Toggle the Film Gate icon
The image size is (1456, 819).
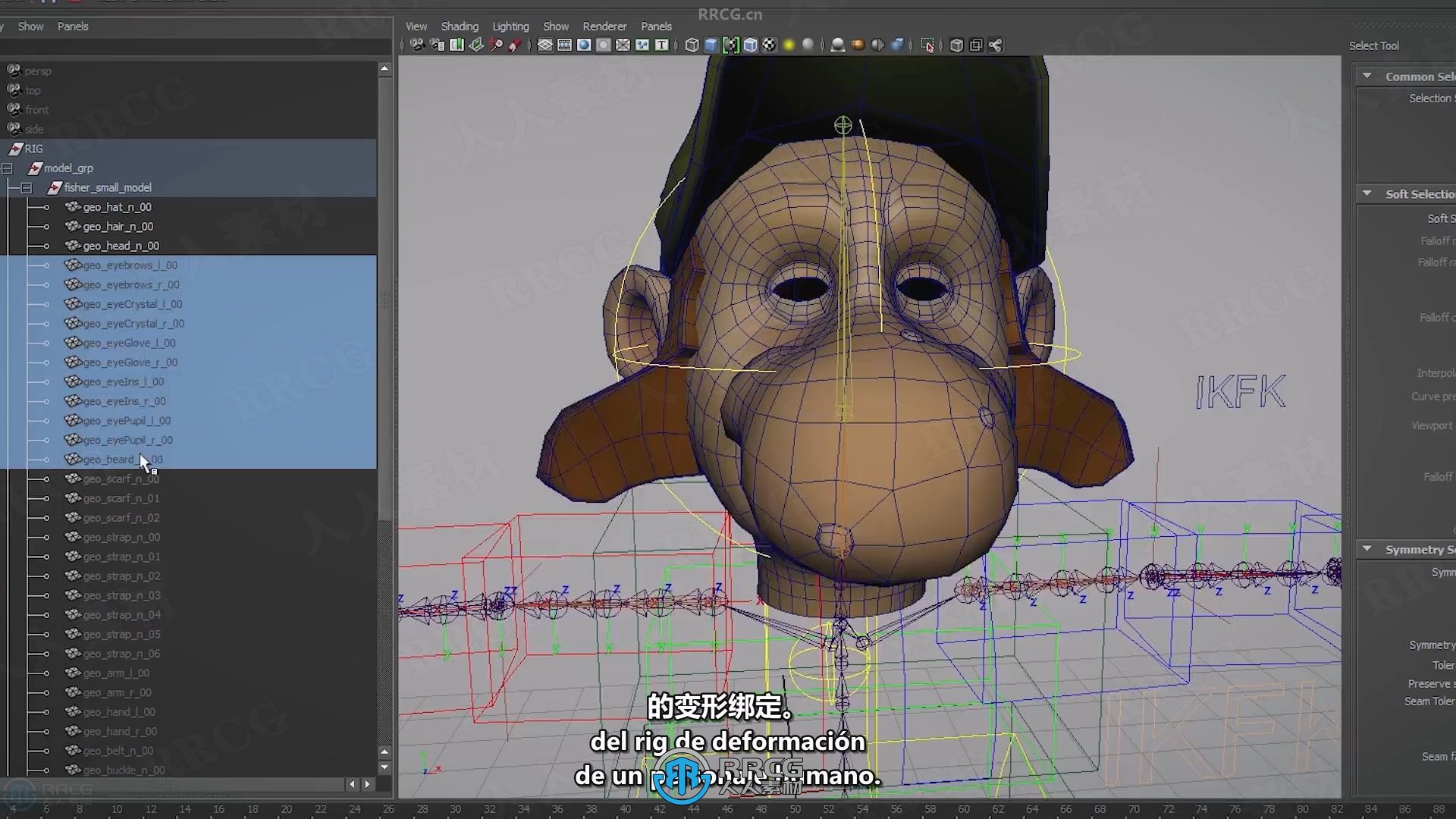pyautogui.click(x=564, y=45)
